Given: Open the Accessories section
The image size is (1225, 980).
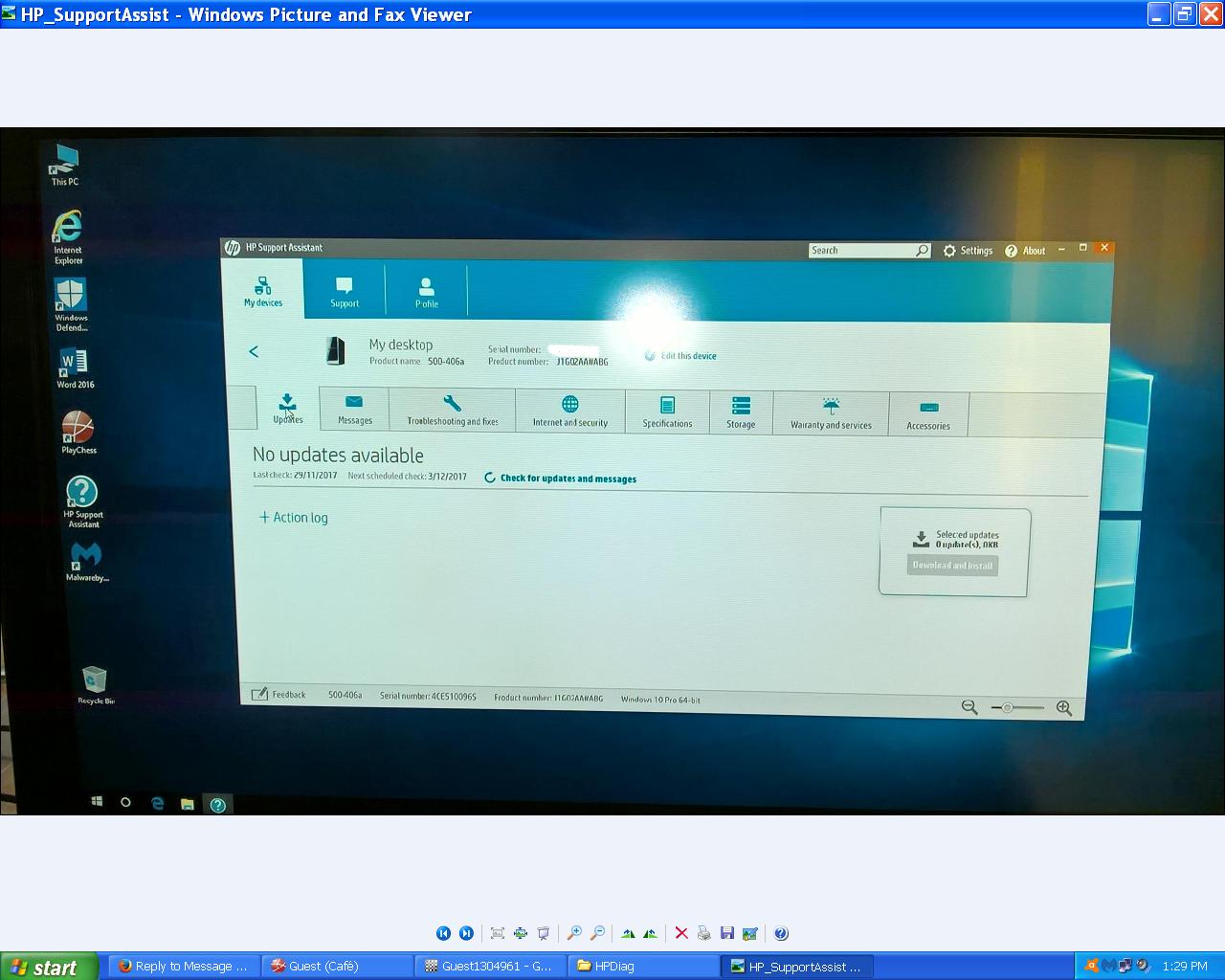Looking at the screenshot, I should tap(928, 414).
